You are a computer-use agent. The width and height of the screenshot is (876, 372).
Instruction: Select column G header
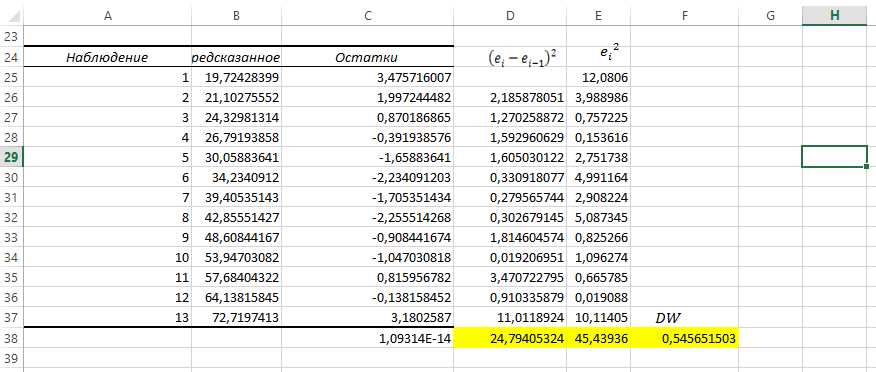click(x=770, y=16)
